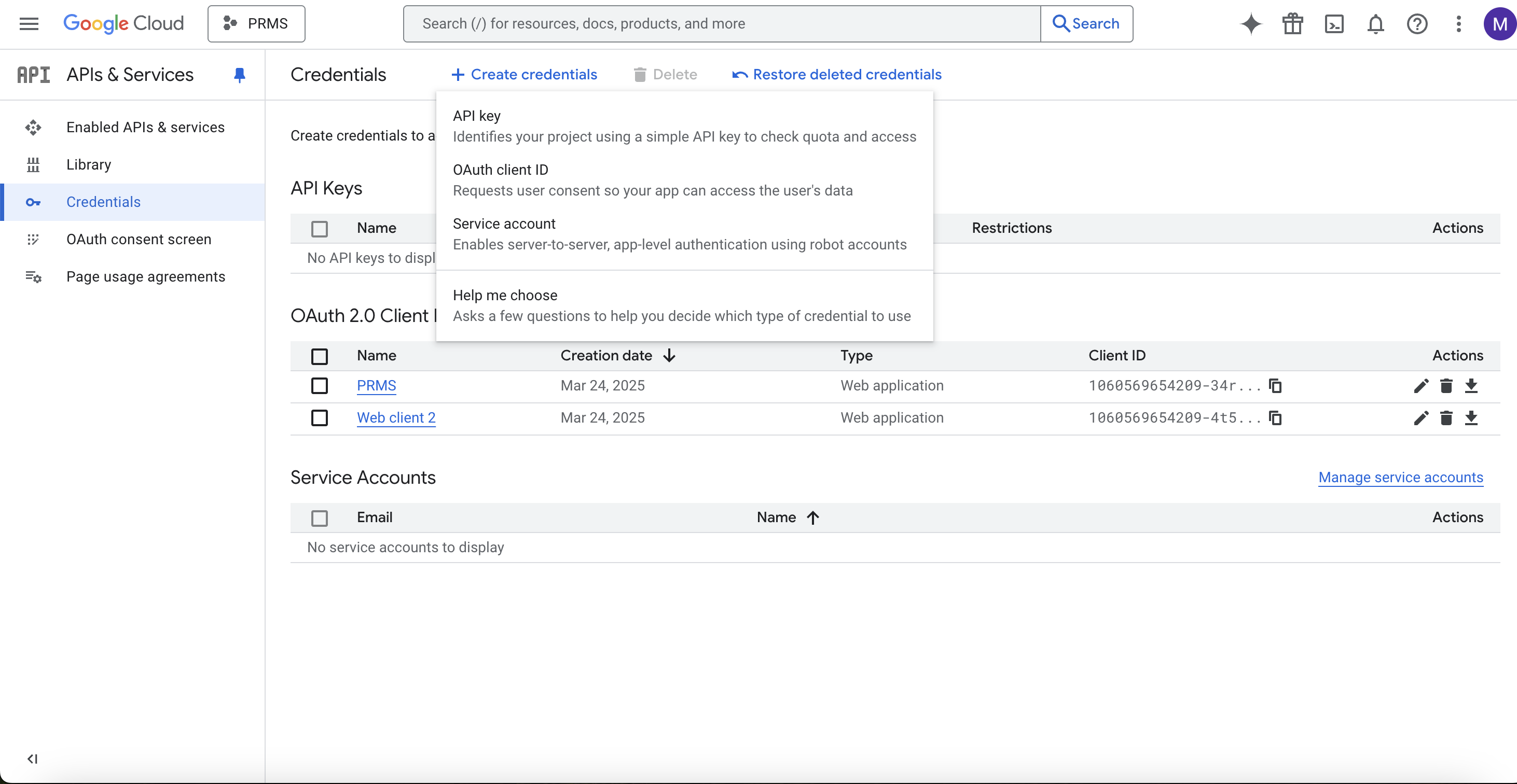Open Gemini AI assistant

(1251, 23)
